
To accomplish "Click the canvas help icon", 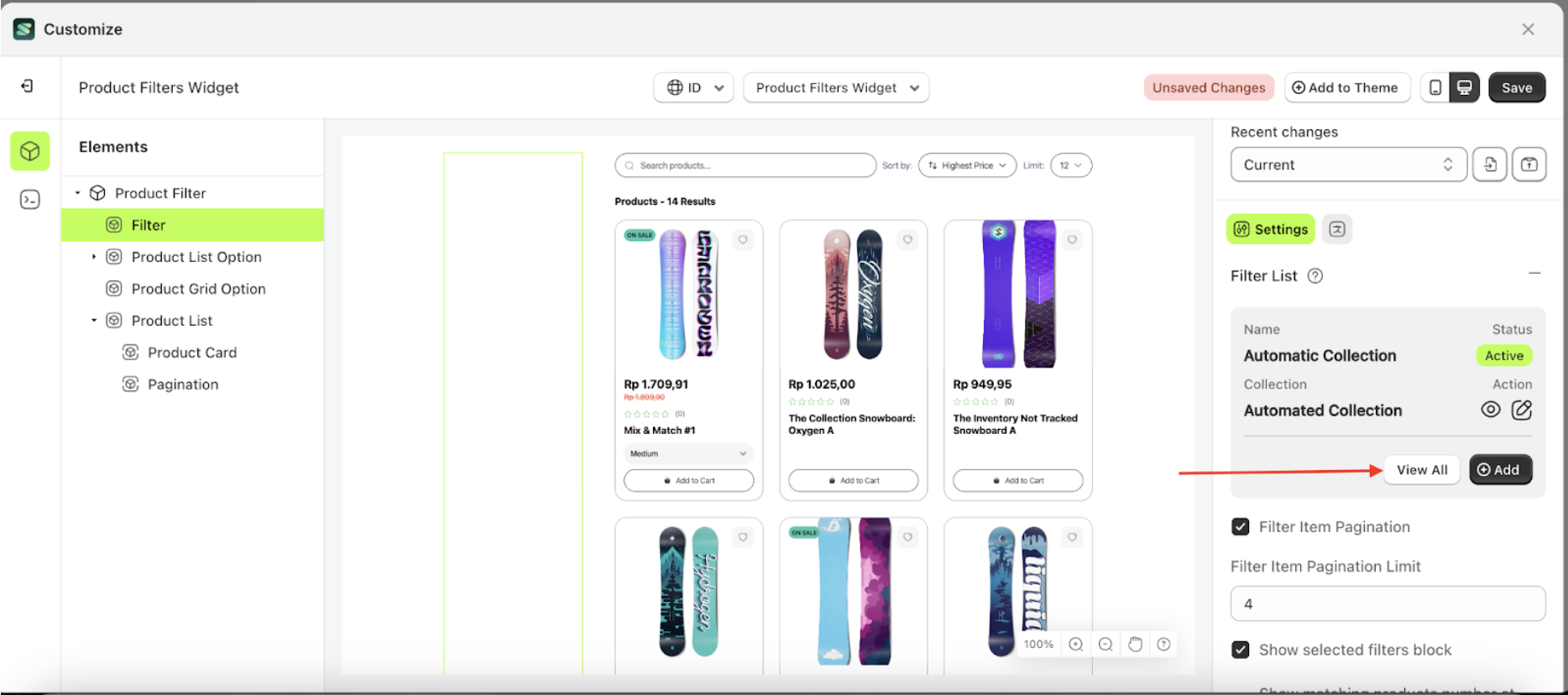I will pyautogui.click(x=1163, y=644).
